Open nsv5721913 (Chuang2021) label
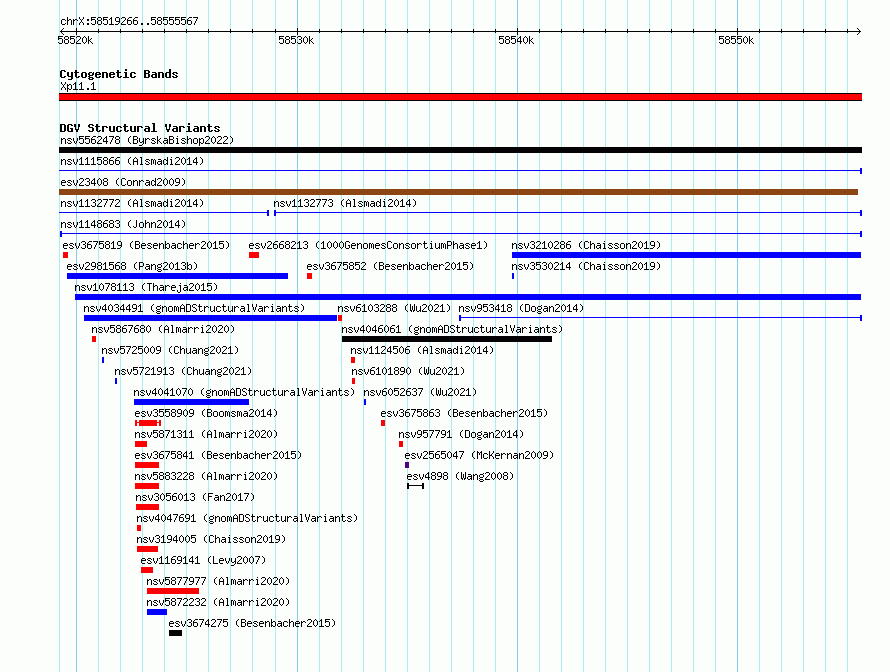 click(183, 371)
